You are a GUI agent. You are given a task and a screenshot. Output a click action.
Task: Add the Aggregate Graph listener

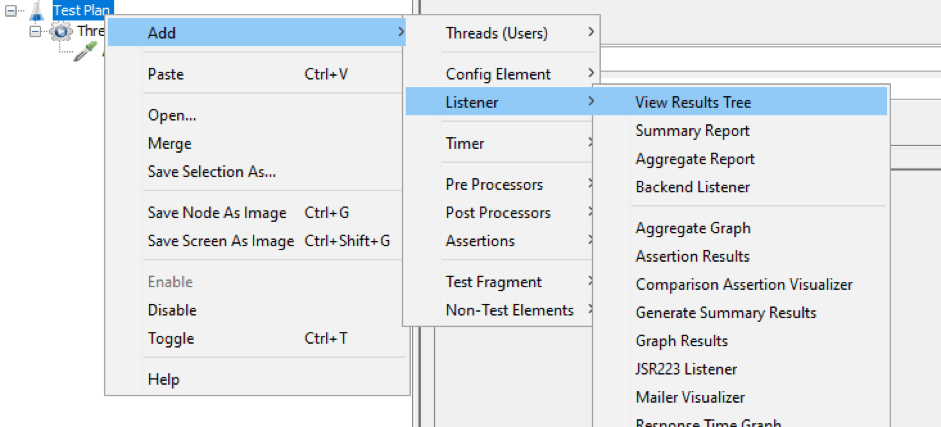pos(693,229)
